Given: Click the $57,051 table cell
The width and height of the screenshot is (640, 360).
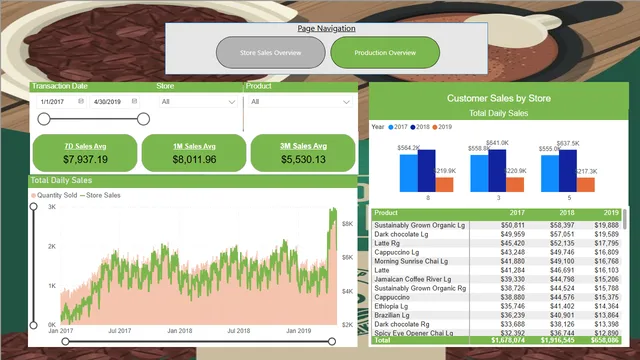Looking at the screenshot, I should 562,234.
